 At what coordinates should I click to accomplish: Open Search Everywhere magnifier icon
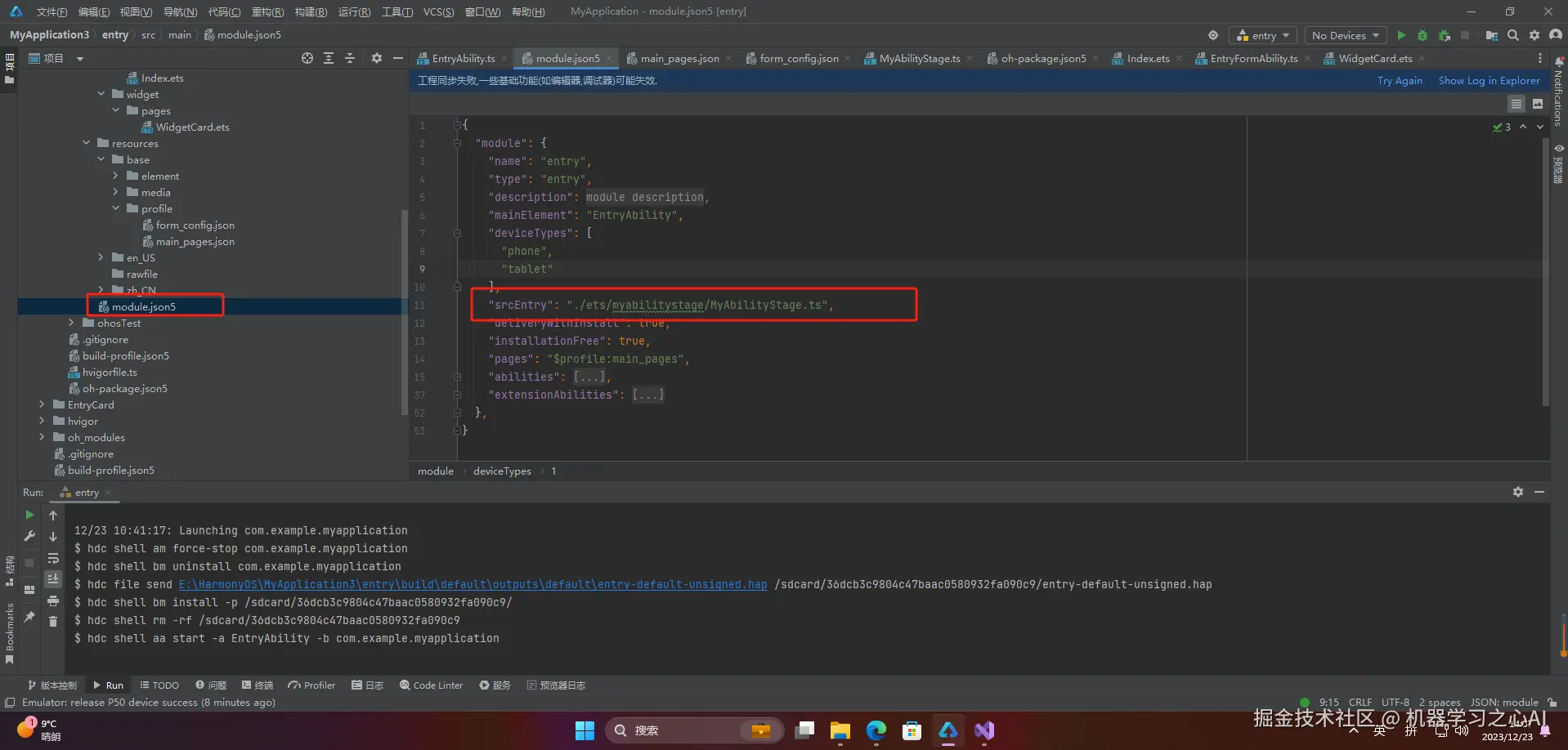point(1513,35)
